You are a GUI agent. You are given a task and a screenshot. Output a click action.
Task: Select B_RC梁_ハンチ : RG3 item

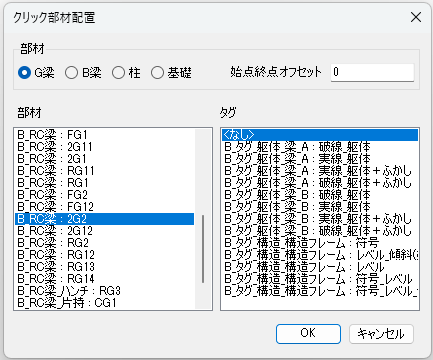[x=105, y=291]
